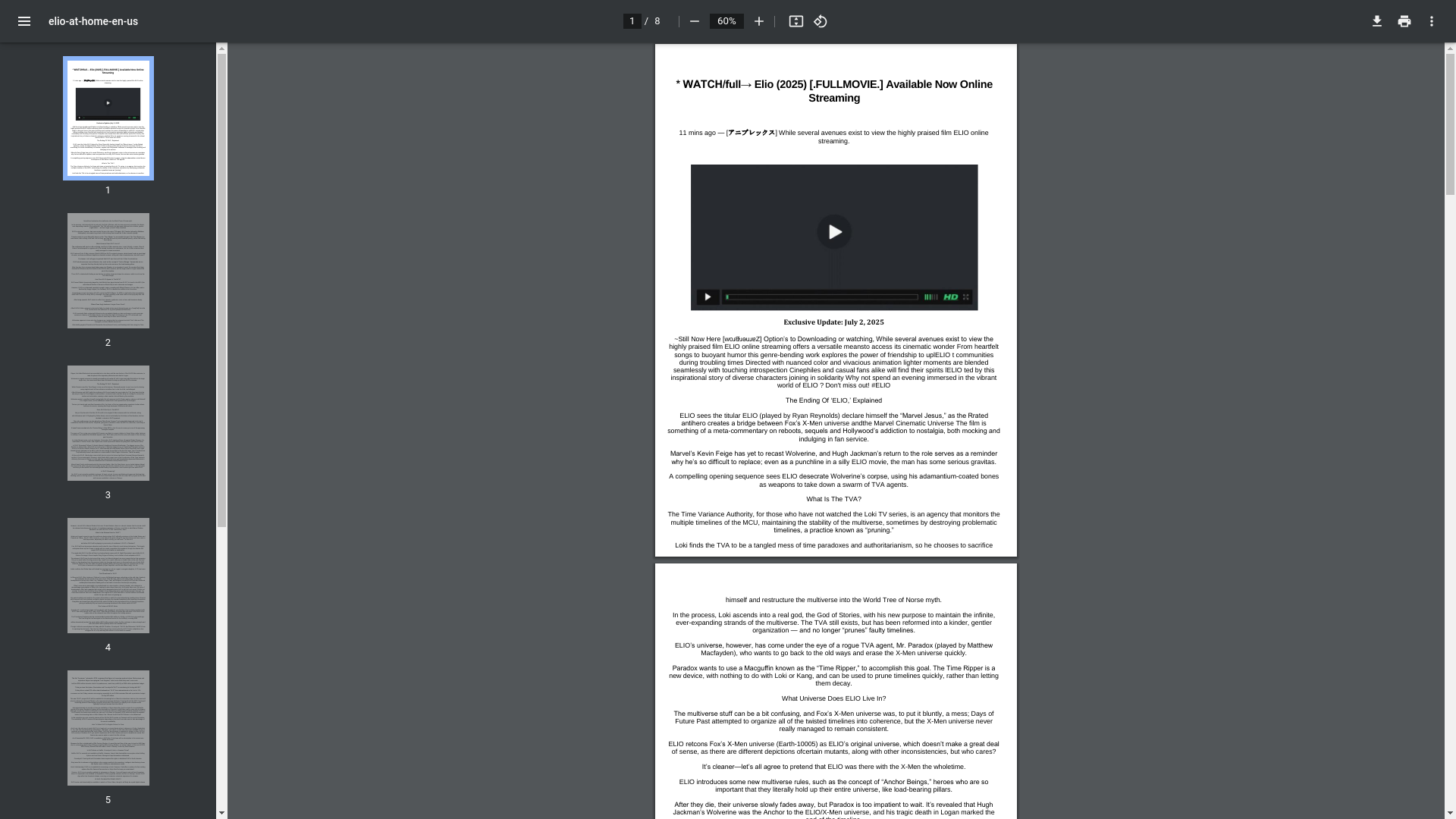Click the zoom out minus icon

pos(694,21)
